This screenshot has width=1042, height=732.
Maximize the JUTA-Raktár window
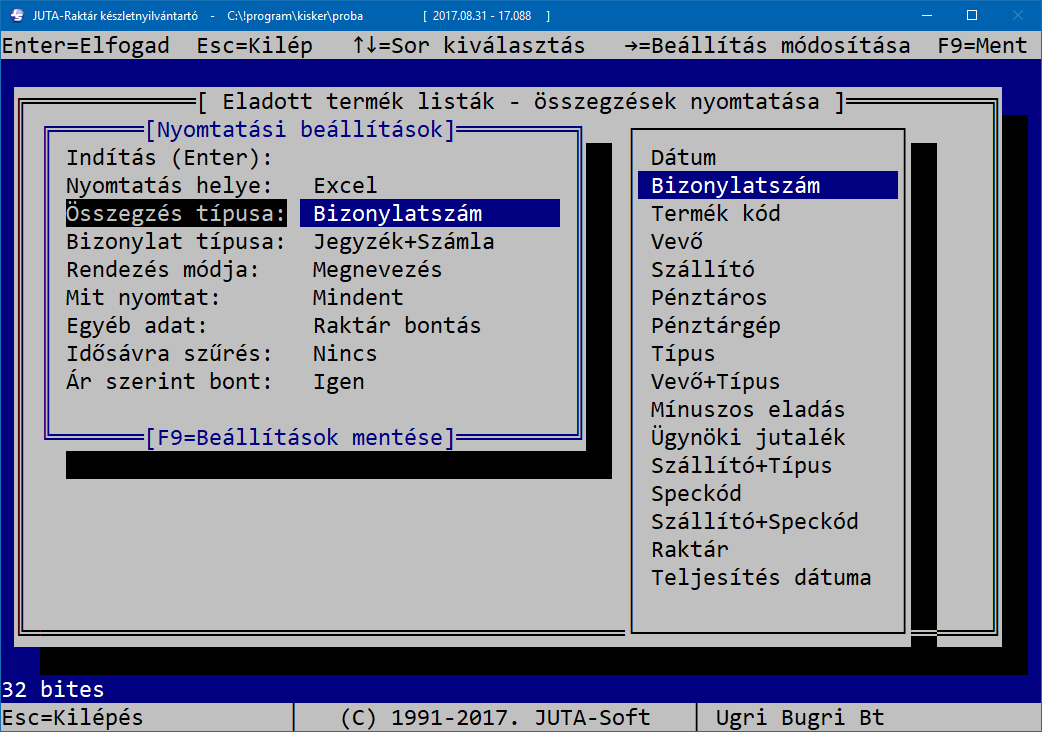coord(971,16)
